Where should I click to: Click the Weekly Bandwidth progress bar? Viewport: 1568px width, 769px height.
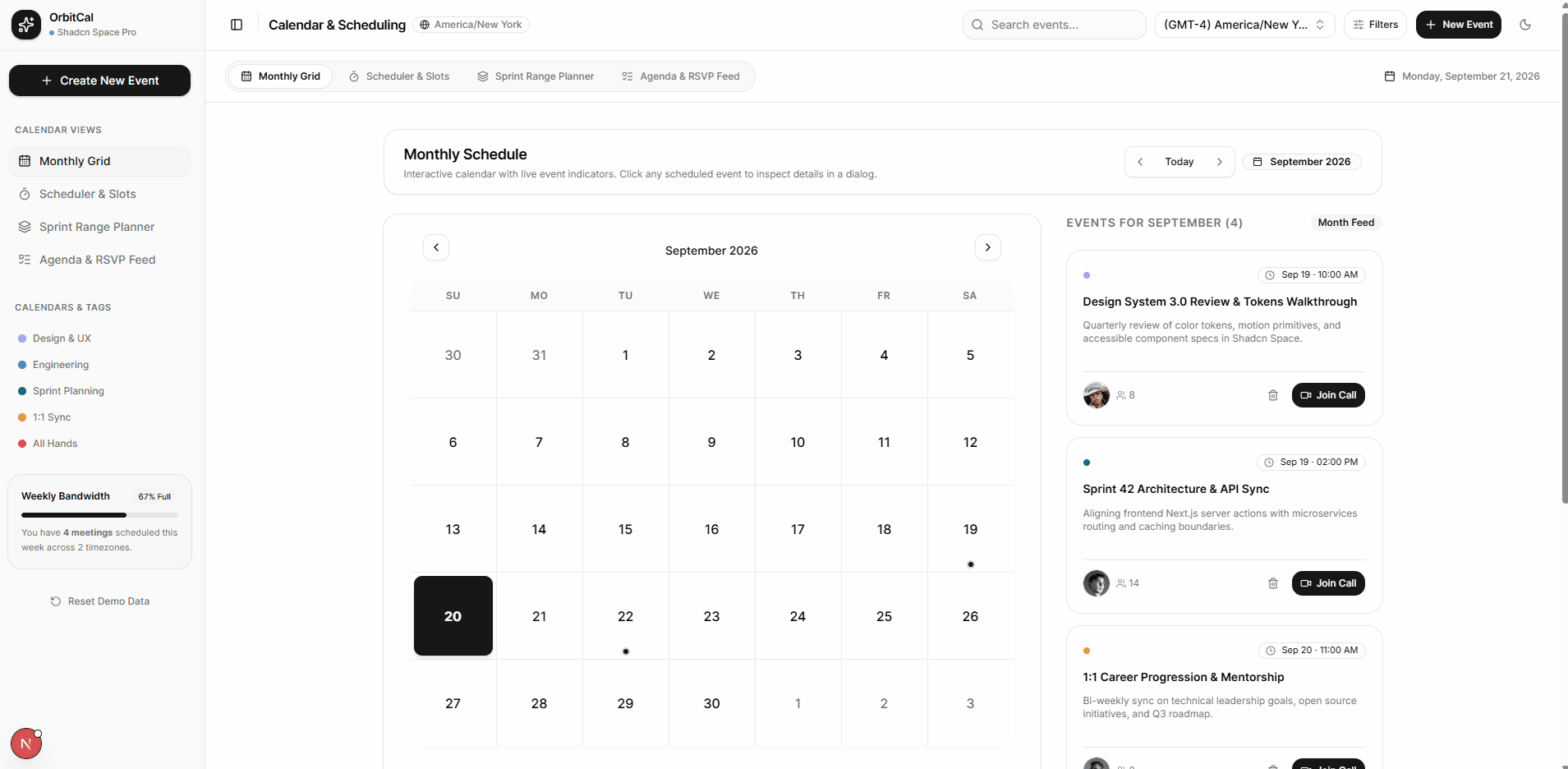point(100,515)
